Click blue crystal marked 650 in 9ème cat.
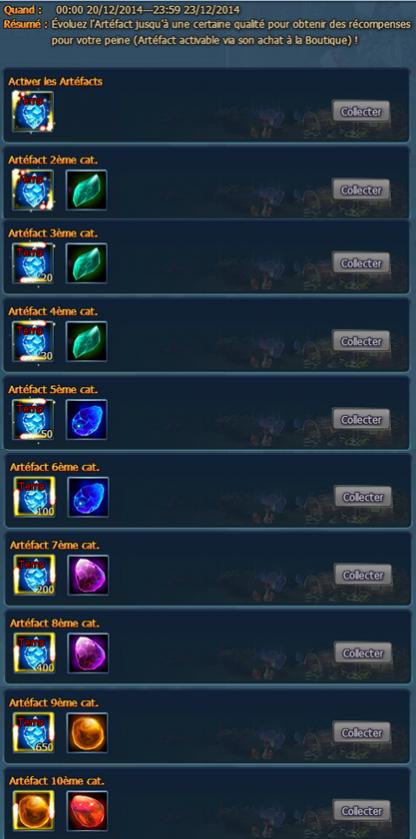The width and height of the screenshot is (416, 839). pyautogui.click(x=33, y=733)
